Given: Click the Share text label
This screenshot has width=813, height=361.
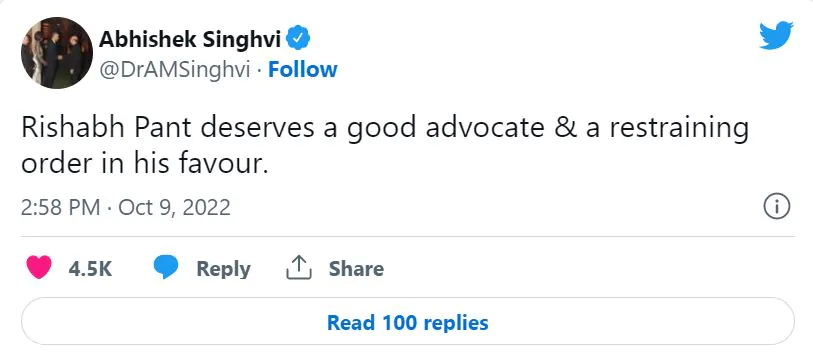Looking at the screenshot, I should click(x=356, y=269).
